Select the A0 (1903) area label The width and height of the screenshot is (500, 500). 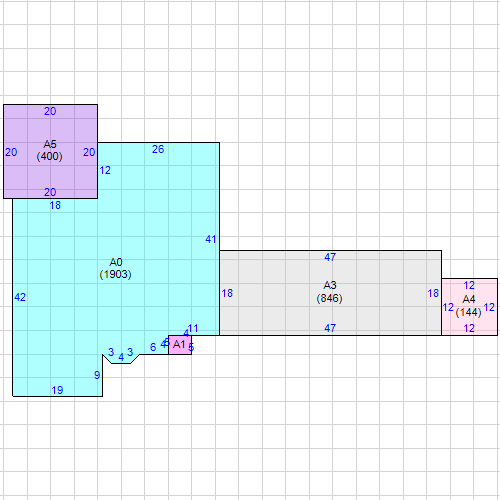point(115,268)
